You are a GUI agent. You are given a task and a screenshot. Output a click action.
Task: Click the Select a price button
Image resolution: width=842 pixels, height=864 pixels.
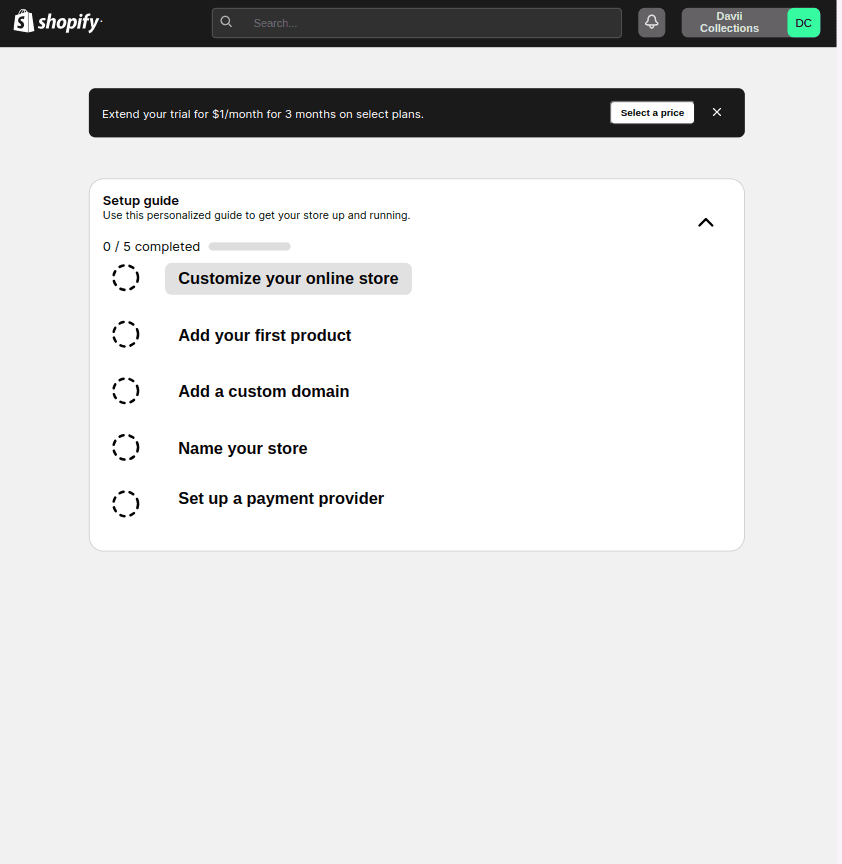652,112
